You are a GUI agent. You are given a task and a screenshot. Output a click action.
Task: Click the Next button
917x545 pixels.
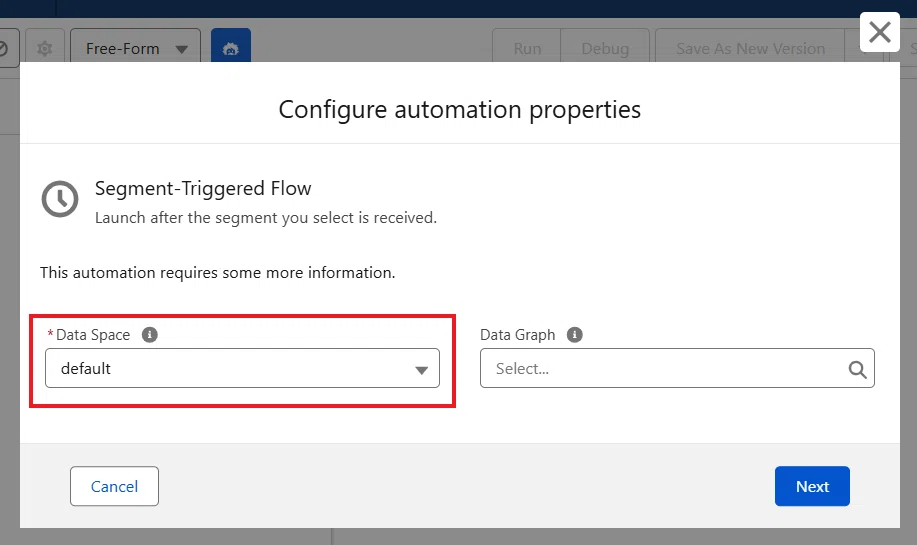click(x=812, y=486)
